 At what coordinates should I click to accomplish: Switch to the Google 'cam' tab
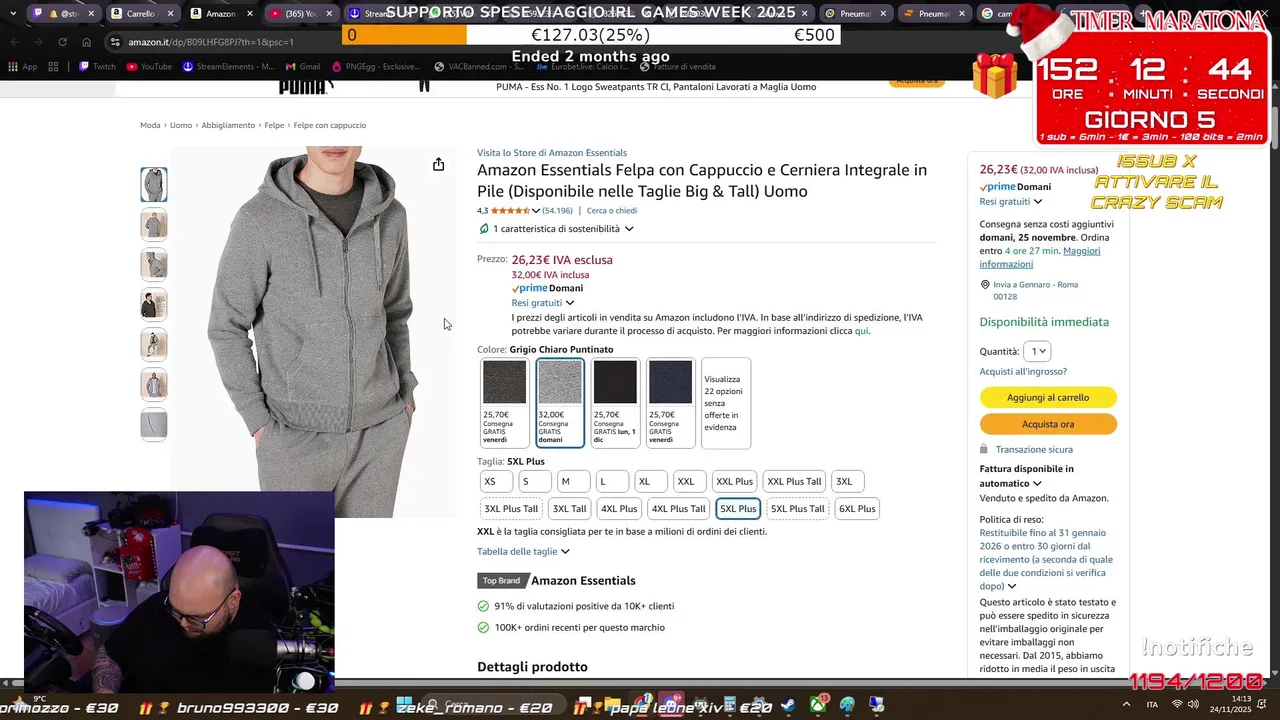click(1010, 14)
